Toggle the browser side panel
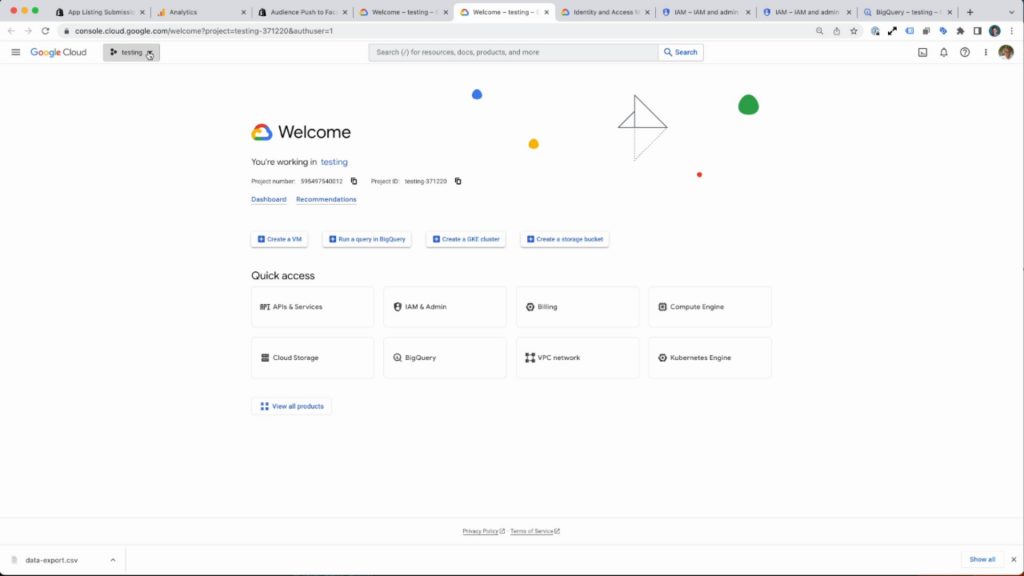This screenshot has width=1024, height=576. (x=977, y=31)
